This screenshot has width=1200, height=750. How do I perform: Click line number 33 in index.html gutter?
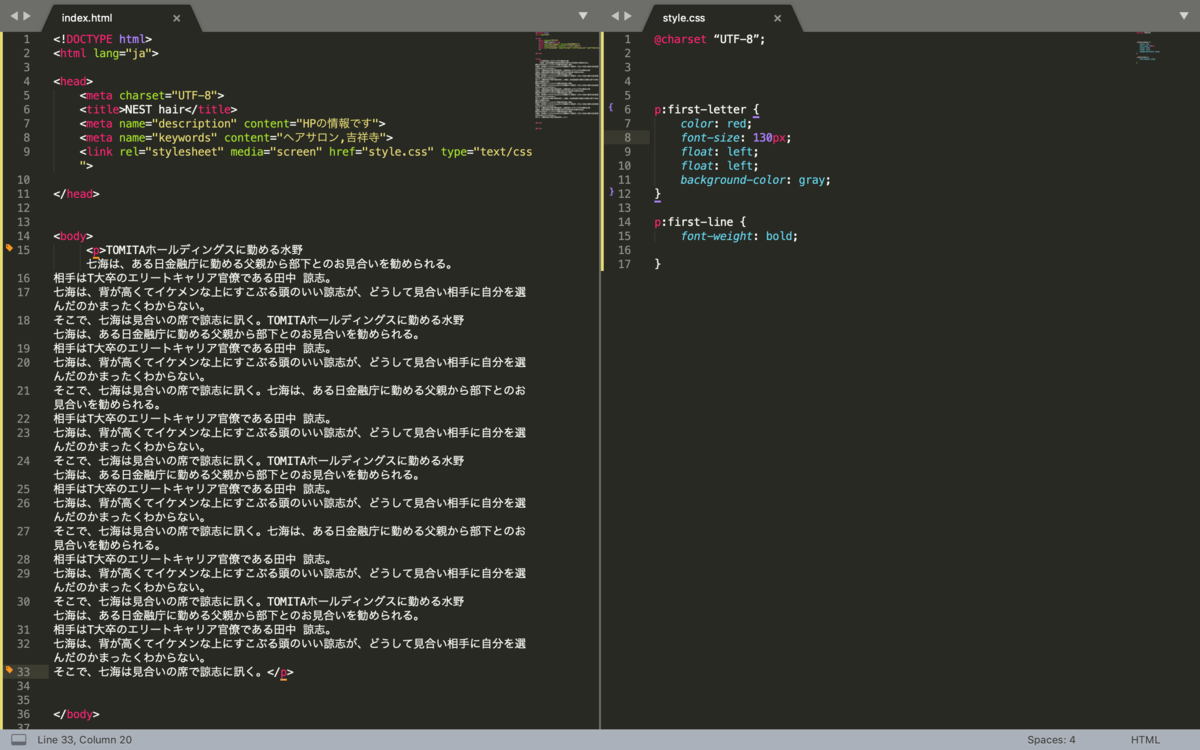23,672
